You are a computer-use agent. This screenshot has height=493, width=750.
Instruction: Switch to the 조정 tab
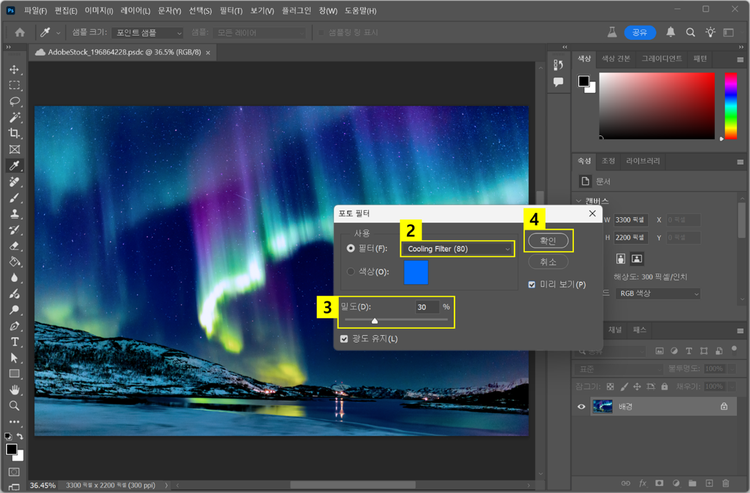pos(608,161)
